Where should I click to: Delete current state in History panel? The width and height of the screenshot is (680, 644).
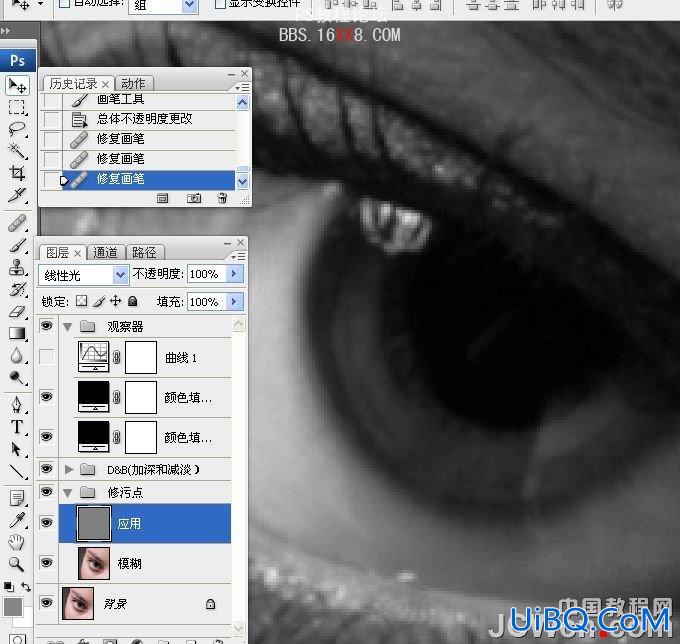click(222, 198)
